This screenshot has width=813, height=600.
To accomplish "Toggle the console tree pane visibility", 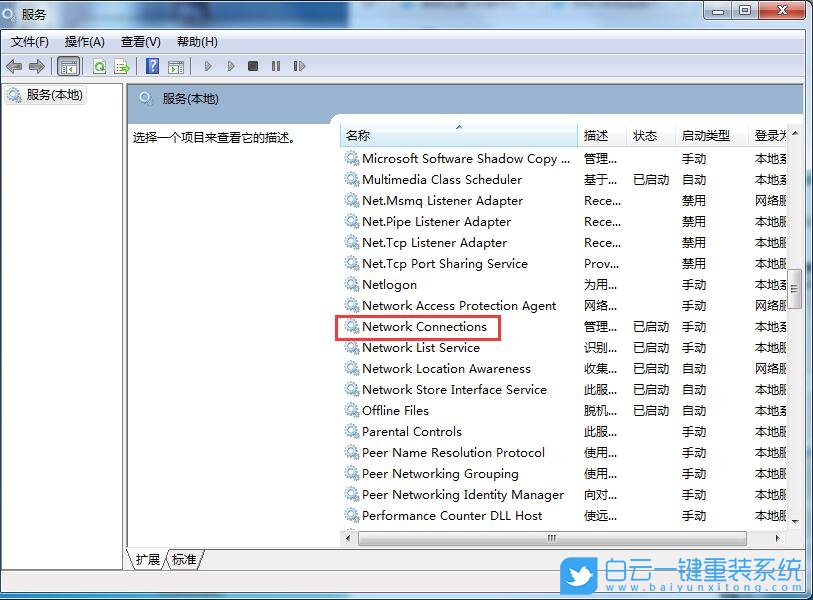I will click(68, 66).
